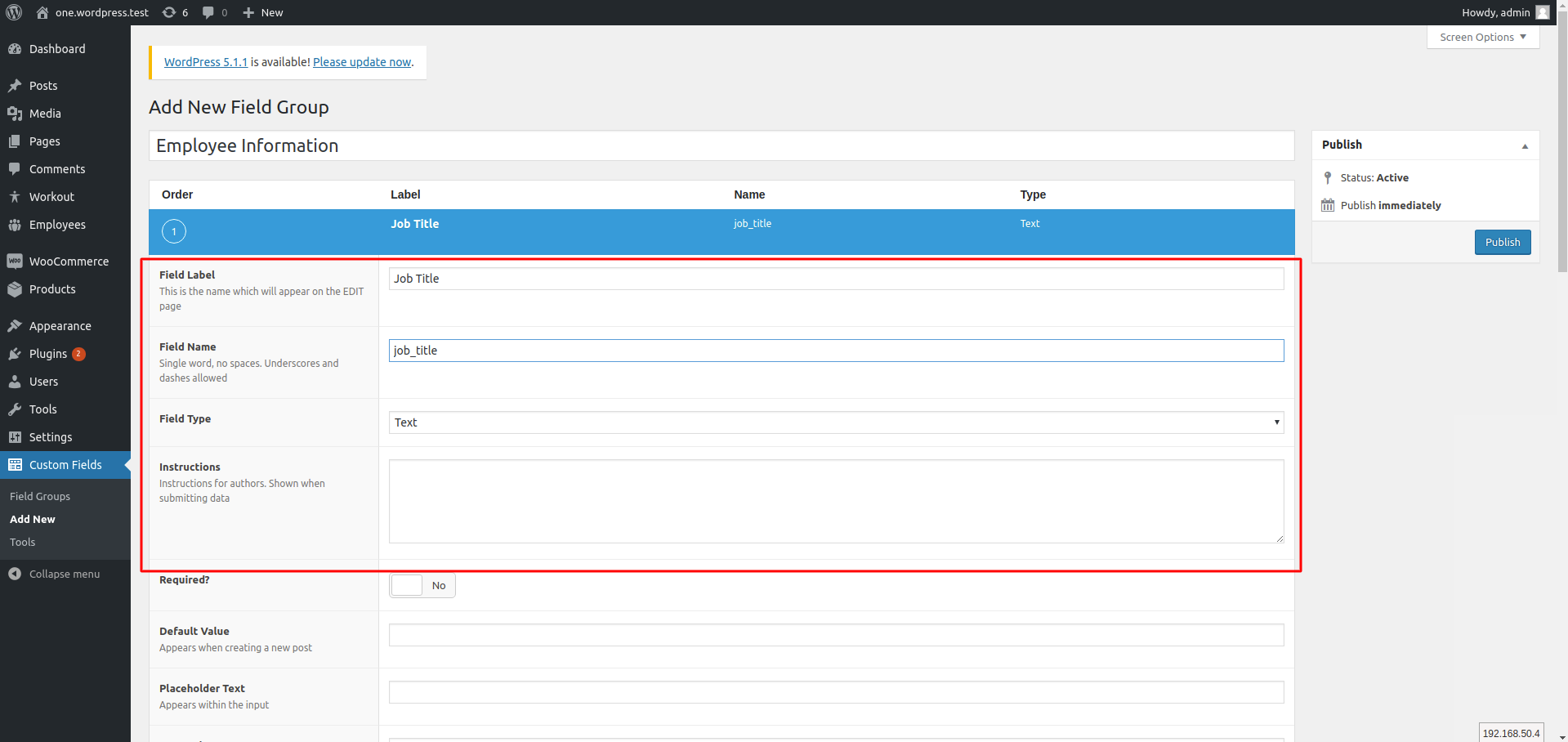
Task: Click the Workout star icon
Action: coord(15,197)
